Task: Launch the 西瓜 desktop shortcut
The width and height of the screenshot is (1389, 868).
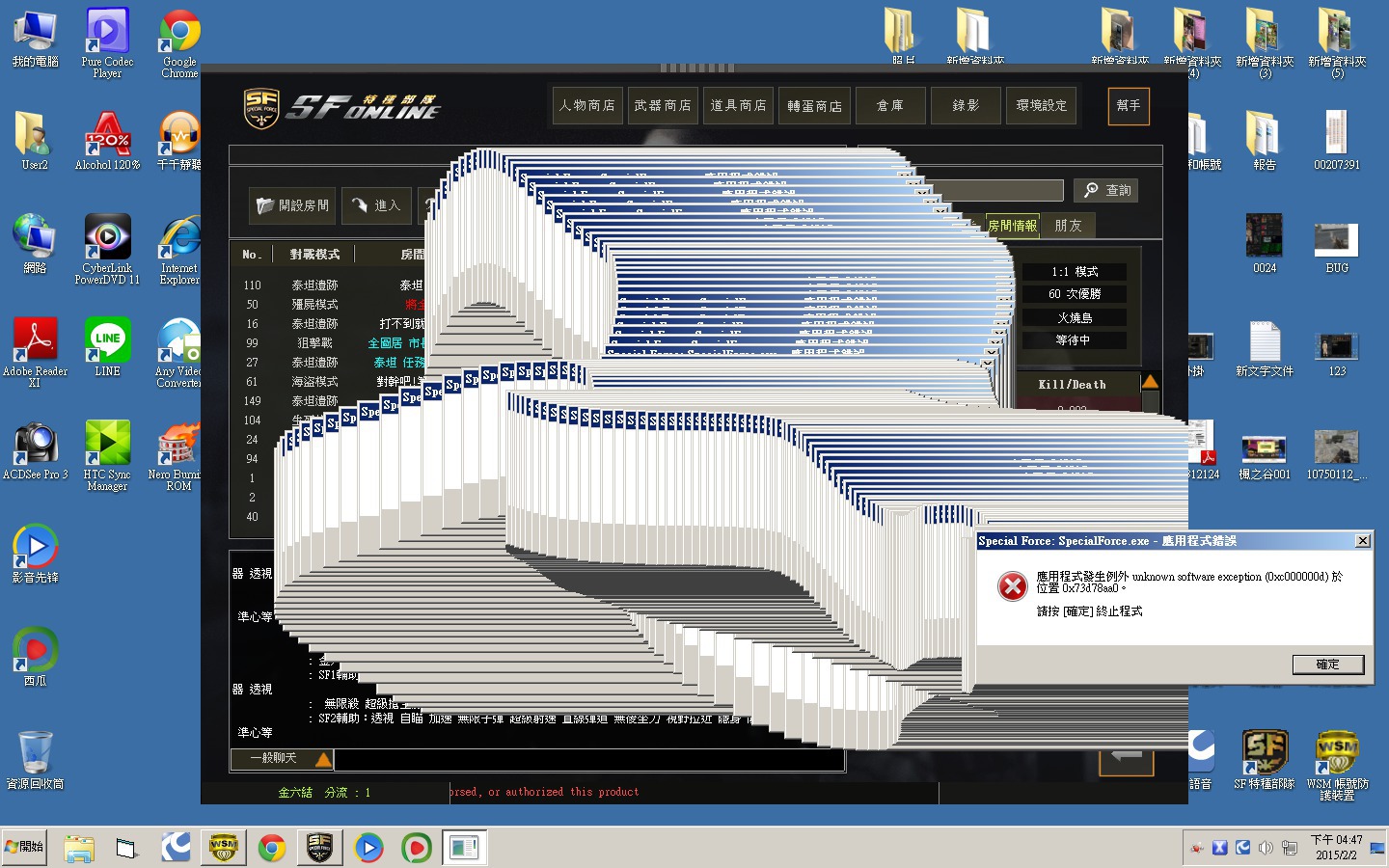Action: [x=35, y=657]
